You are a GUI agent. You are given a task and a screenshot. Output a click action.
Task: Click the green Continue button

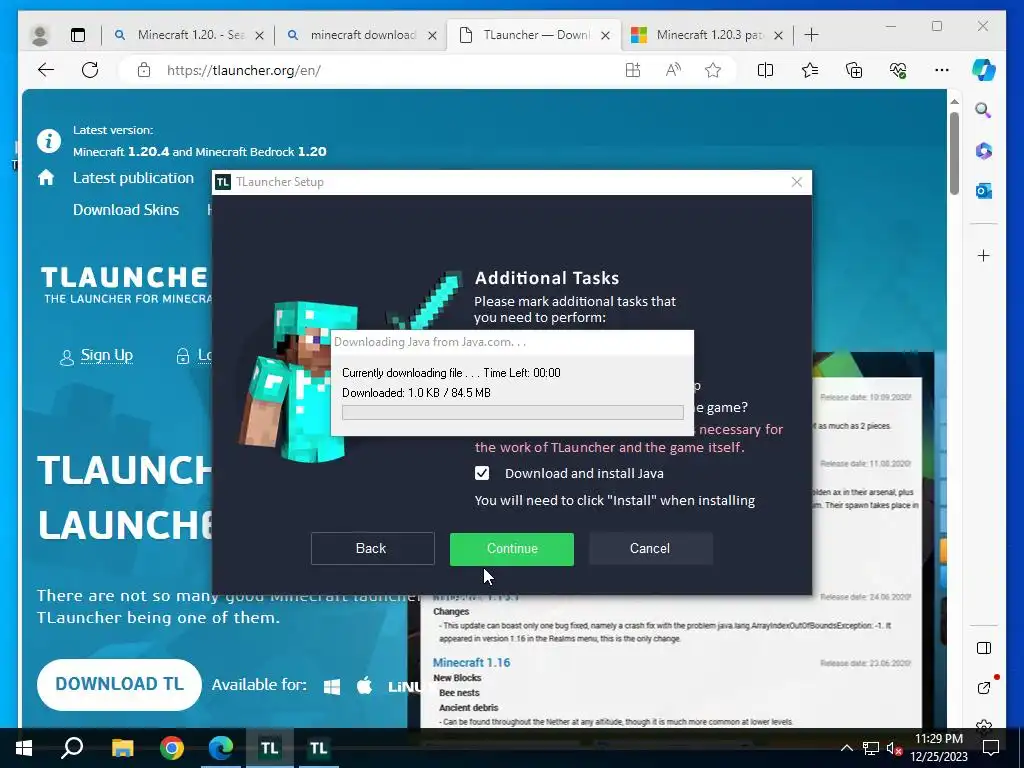click(512, 549)
